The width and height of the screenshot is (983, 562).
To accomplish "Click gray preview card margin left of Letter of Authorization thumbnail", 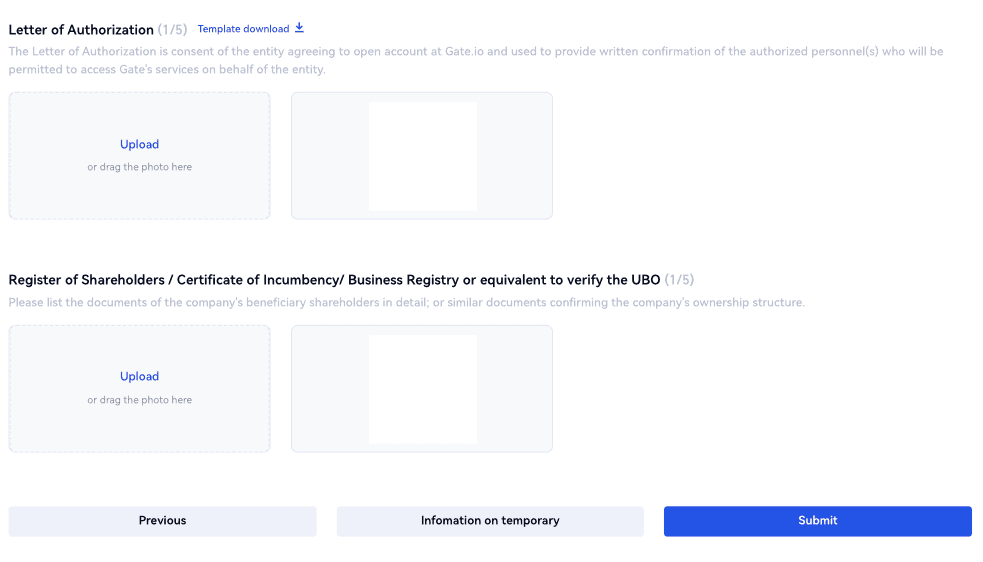I will [330, 156].
